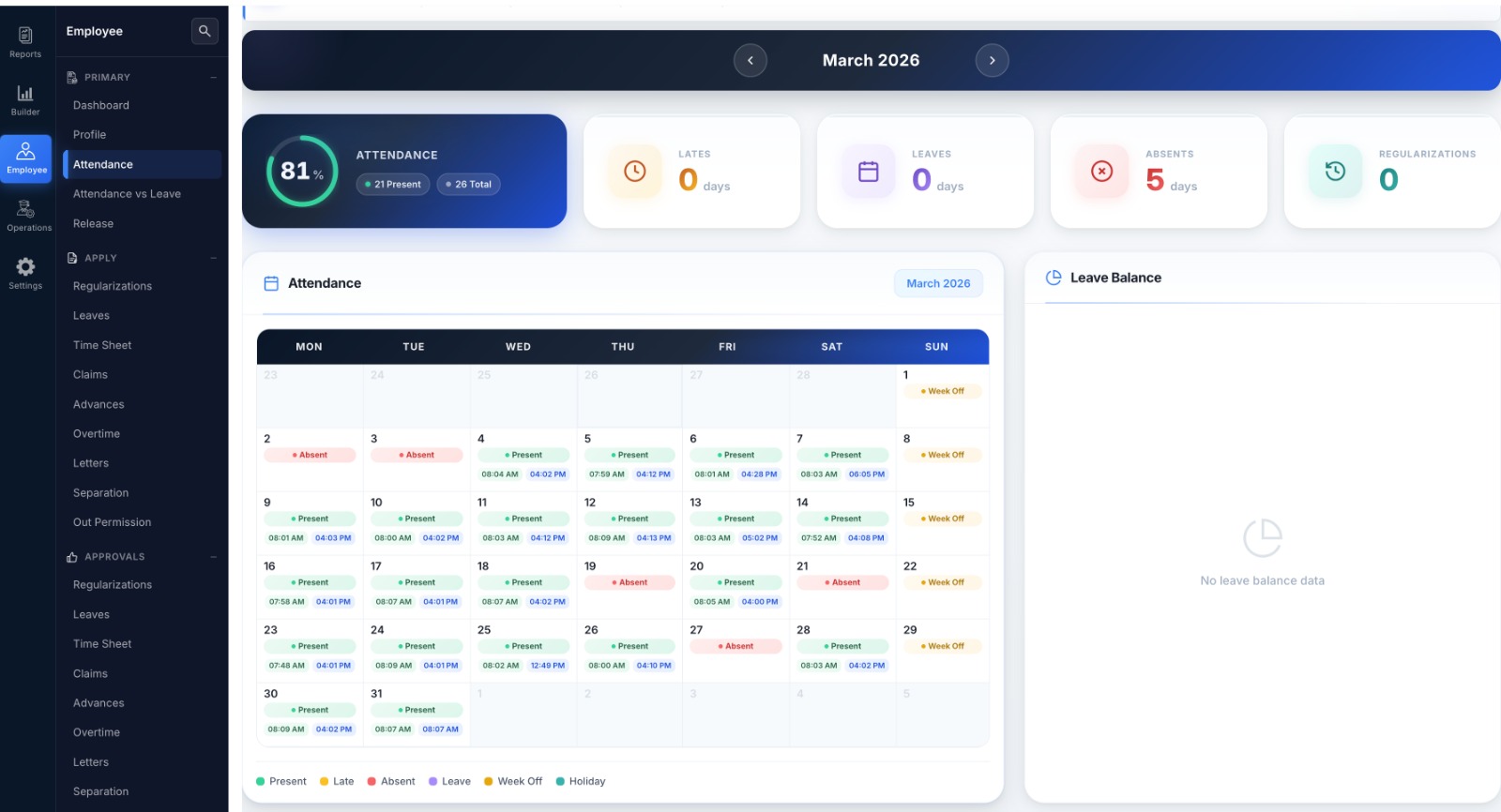Viewport: 1501px width, 812px height.
Task: Click the orange Week Off legend dot
Action: [x=489, y=781]
